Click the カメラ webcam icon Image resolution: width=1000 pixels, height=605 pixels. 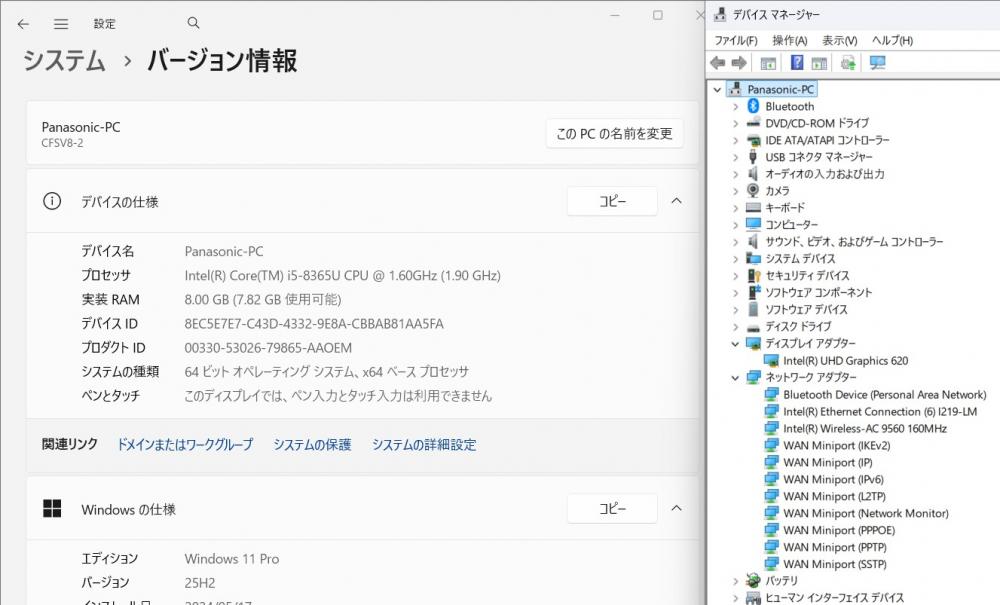click(753, 190)
